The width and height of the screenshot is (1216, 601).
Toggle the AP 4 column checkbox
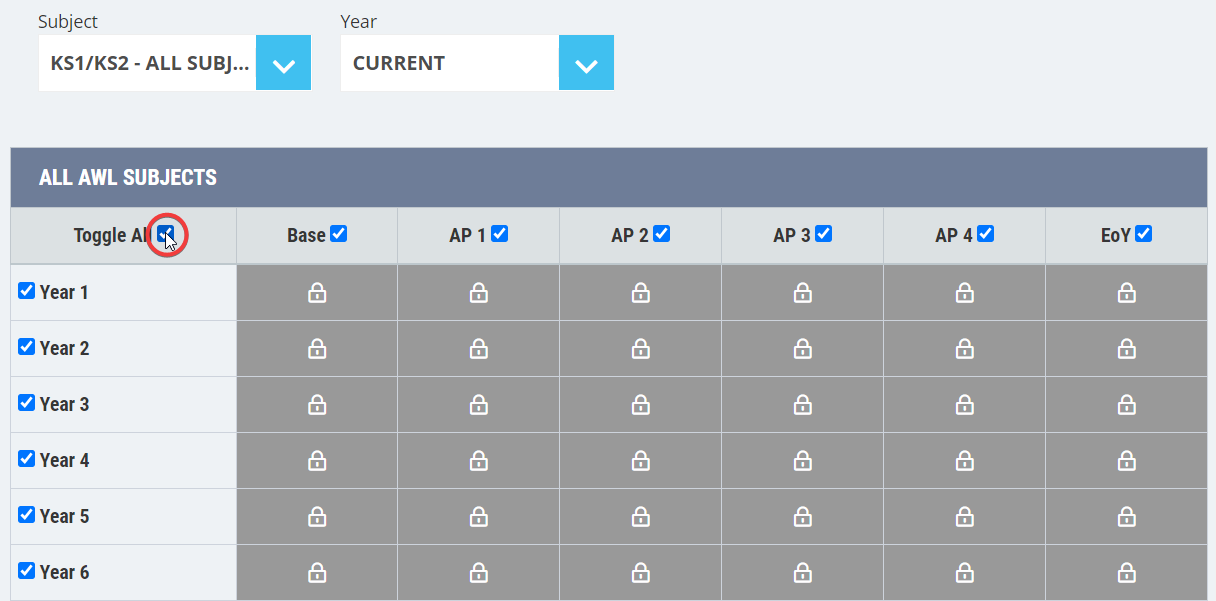coord(986,233)
